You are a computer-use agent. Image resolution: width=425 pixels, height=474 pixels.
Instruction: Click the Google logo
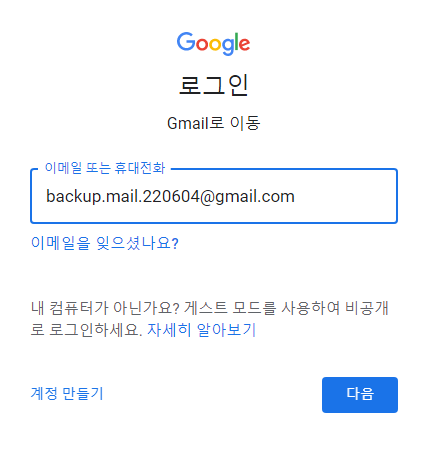coord(213,44)
